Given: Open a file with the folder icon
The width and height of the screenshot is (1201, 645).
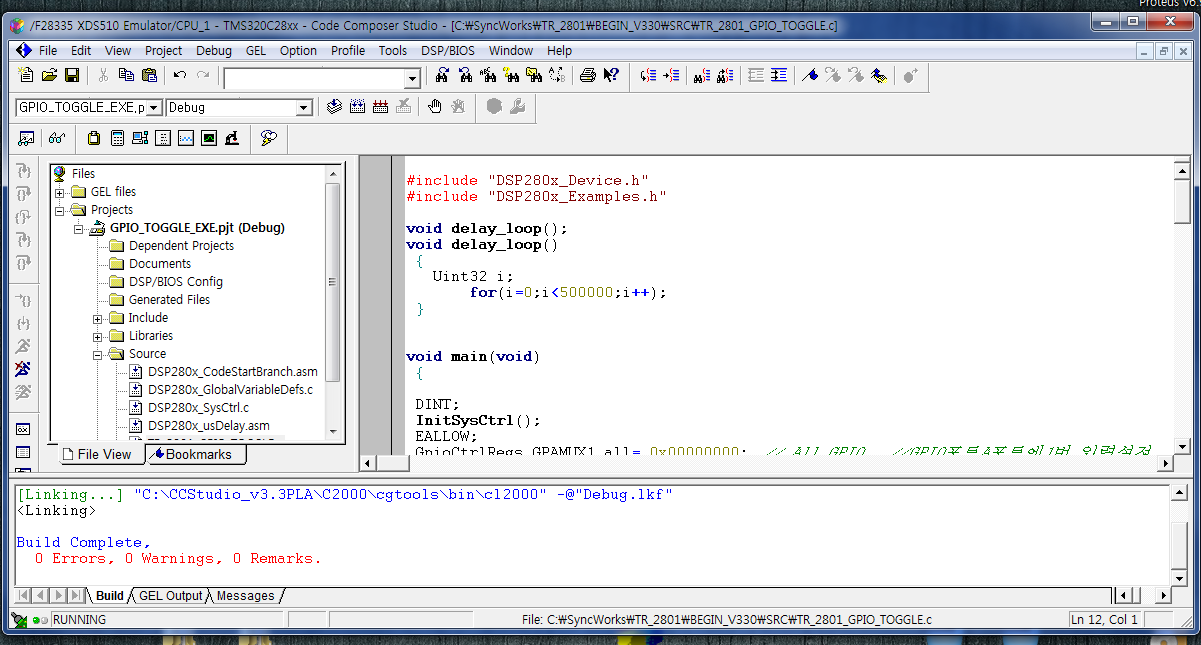Looking at the screenshot, I should click(x=49, y=75).
